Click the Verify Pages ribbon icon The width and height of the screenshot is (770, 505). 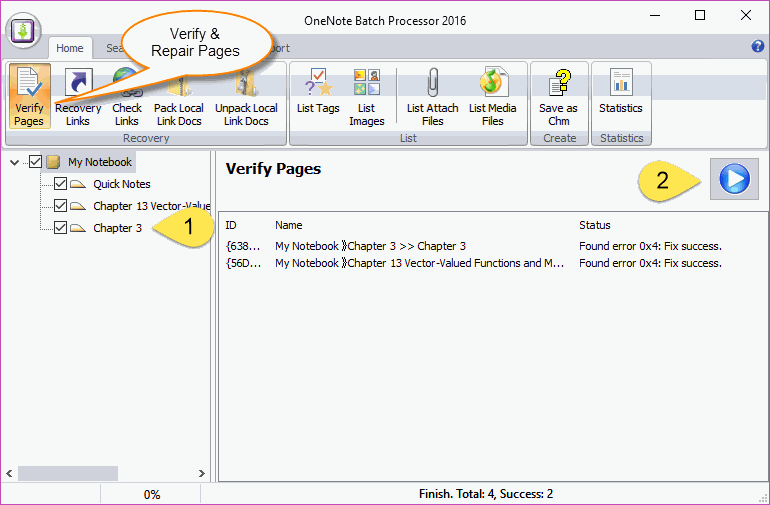pos(29,96)
